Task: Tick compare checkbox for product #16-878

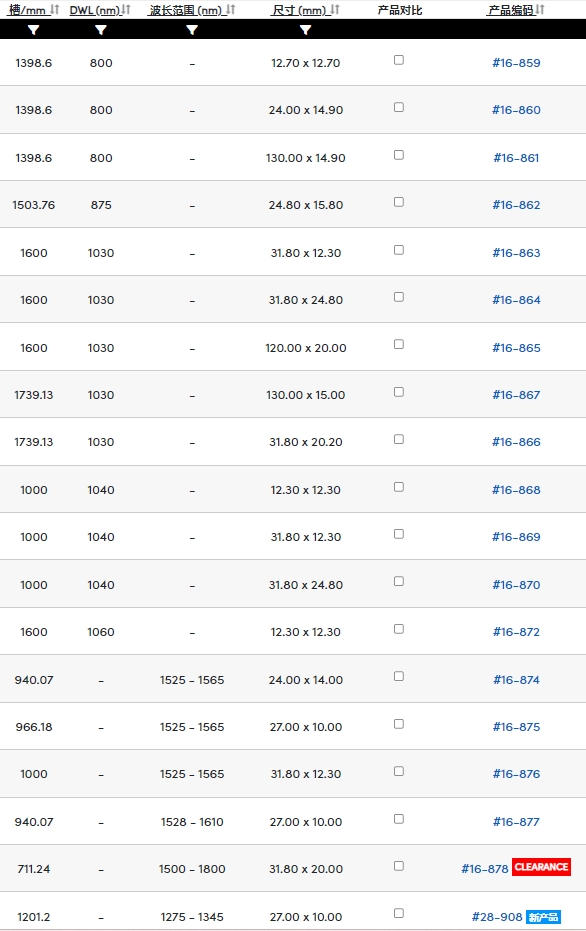Action: click(x=399, y=866)
